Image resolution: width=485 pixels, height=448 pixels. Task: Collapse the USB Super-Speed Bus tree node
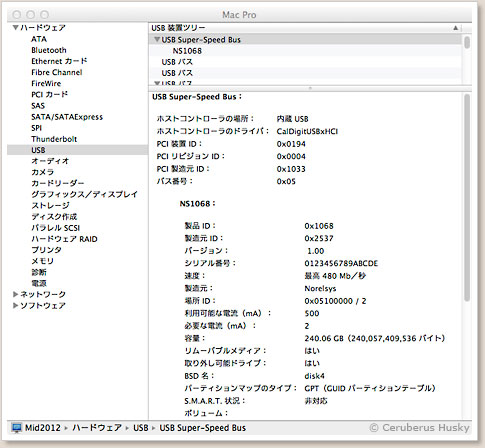click(157, 39)
